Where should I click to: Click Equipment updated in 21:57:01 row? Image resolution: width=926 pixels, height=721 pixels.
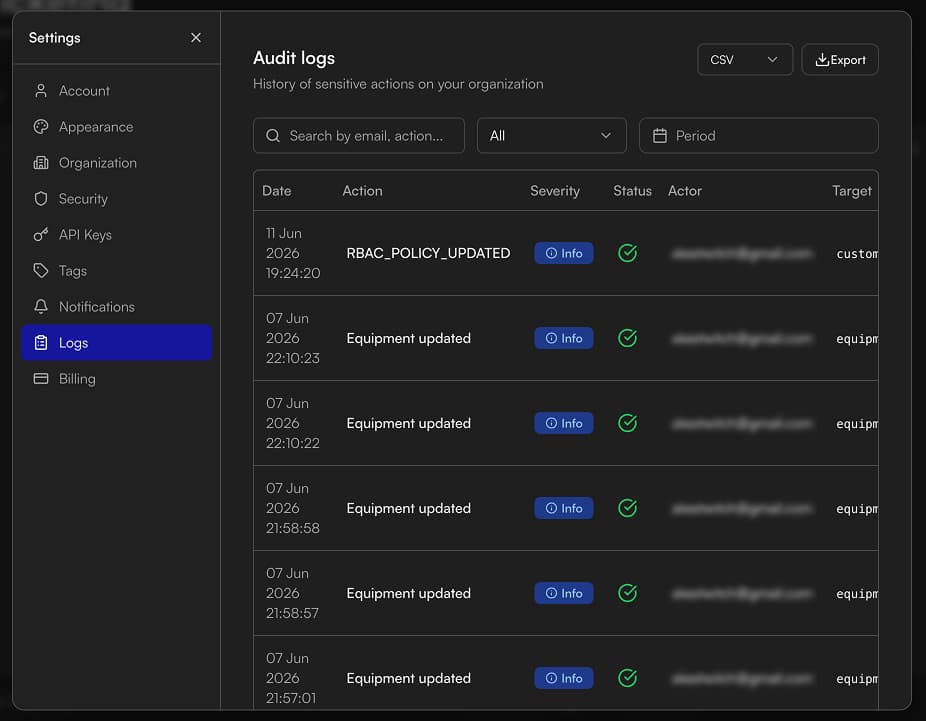409,678
